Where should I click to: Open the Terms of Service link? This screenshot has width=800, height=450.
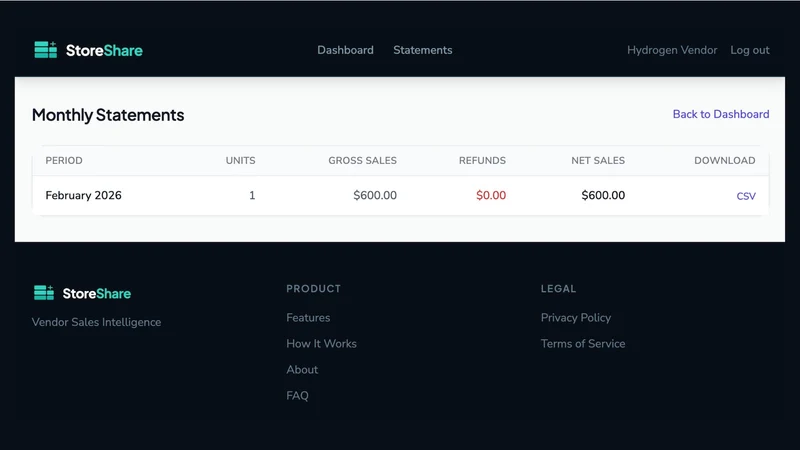583,343
